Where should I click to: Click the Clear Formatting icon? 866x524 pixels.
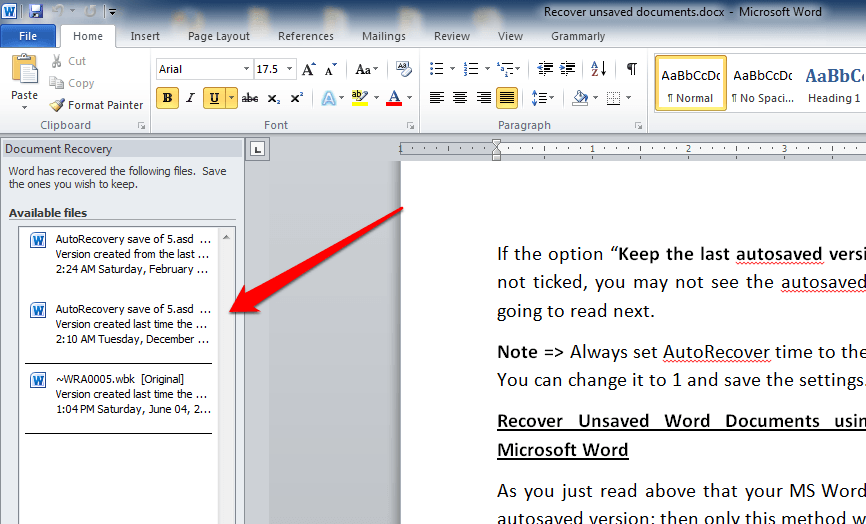coord(404,69)
